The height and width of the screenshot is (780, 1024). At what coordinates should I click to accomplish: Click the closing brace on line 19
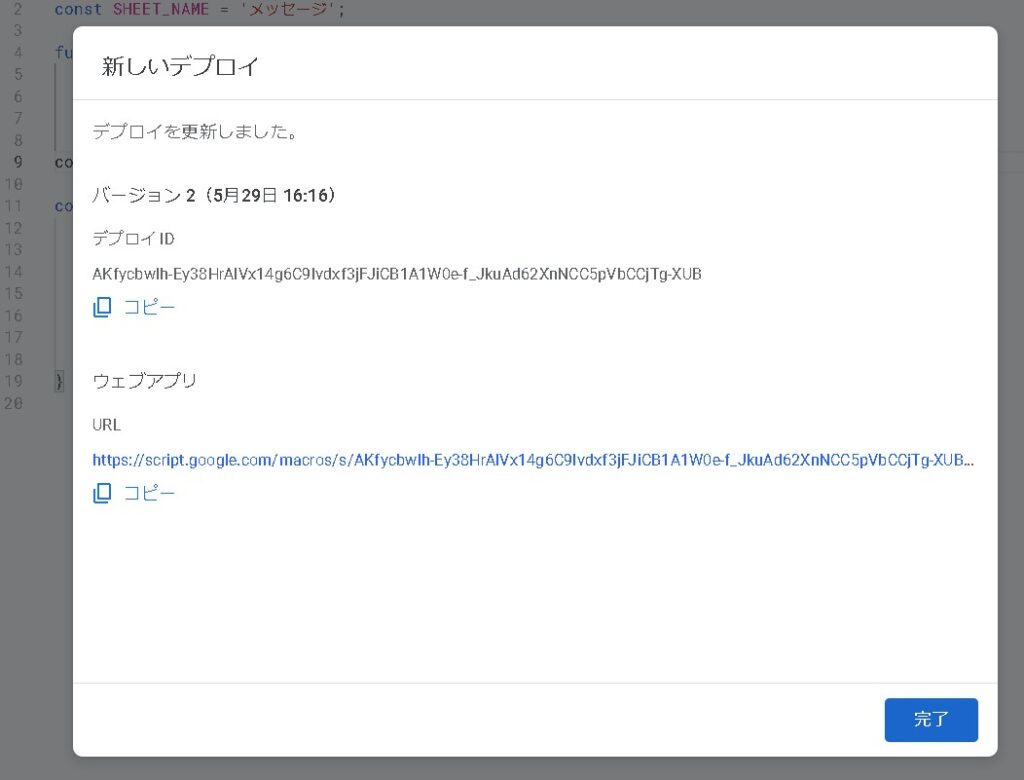coord(59,381)
